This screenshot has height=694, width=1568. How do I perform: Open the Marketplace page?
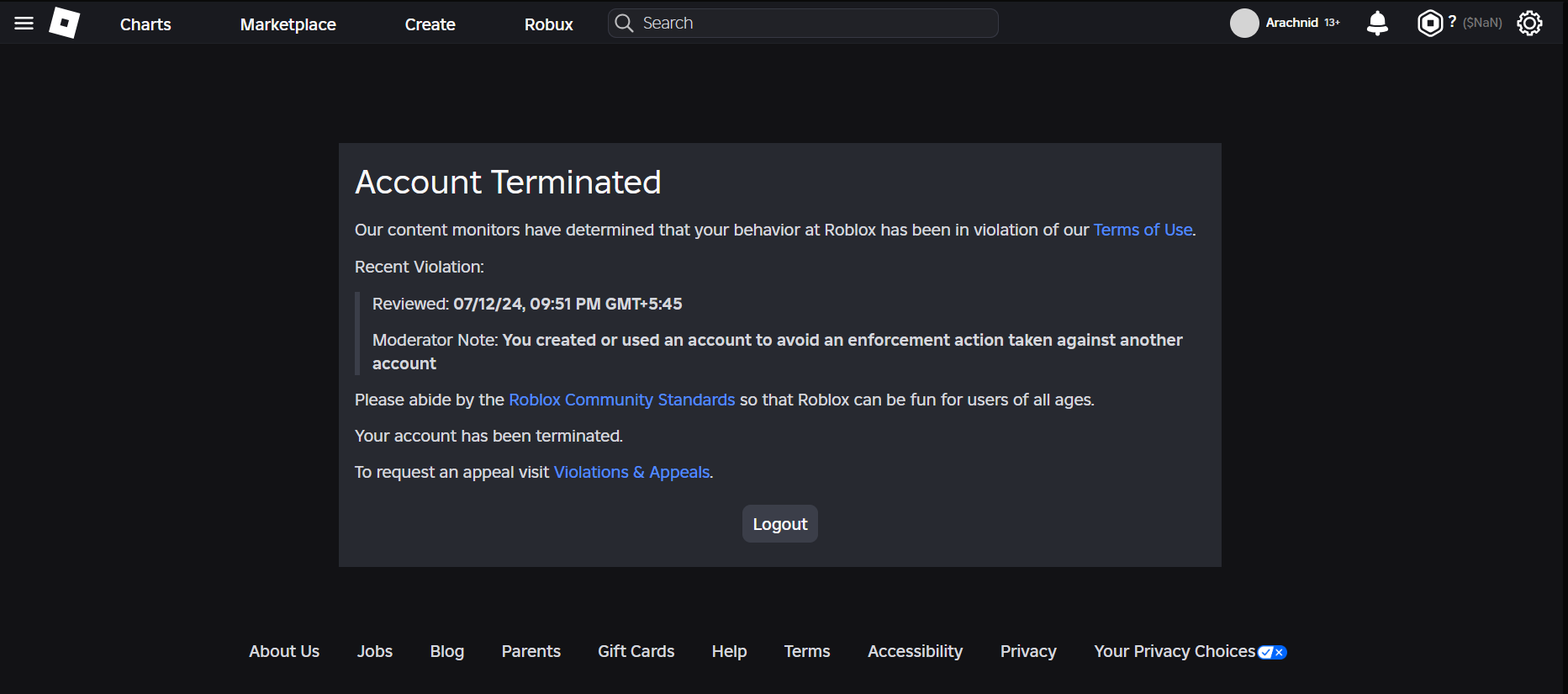coord(288,24)
